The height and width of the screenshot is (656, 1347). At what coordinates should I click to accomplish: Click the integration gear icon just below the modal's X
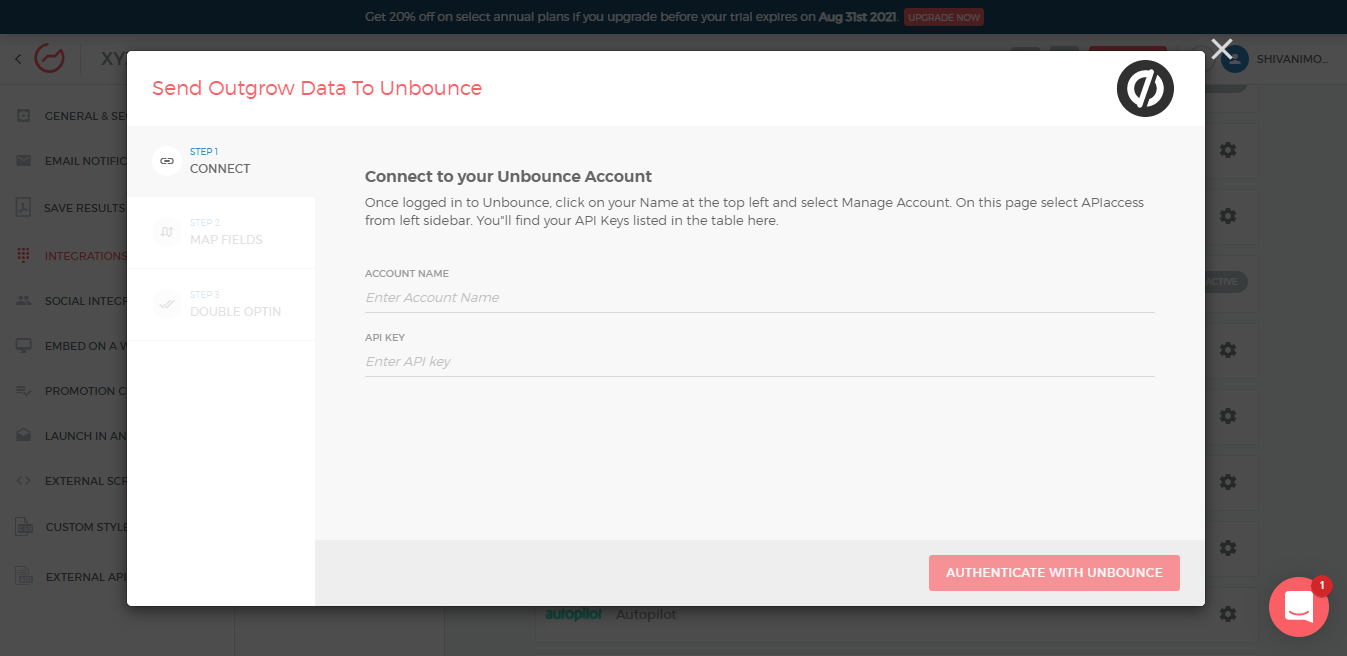(x=1228, y=149)
